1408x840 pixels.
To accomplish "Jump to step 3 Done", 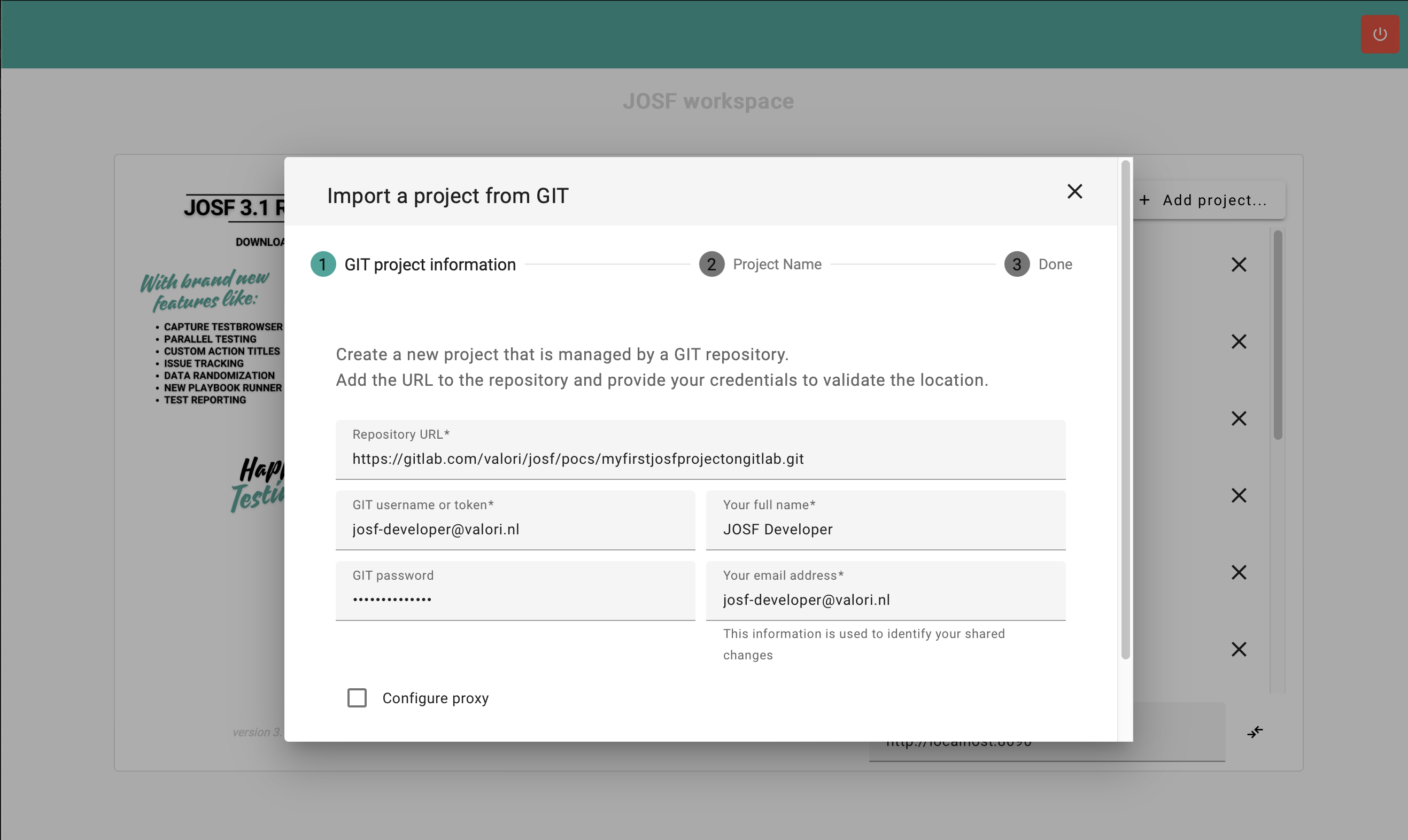I will click(1038, 265).
